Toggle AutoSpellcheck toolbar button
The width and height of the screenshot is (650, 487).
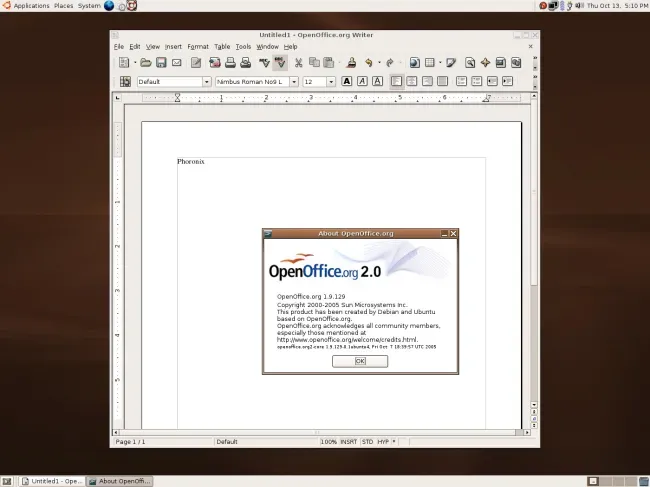click(280, 63)
